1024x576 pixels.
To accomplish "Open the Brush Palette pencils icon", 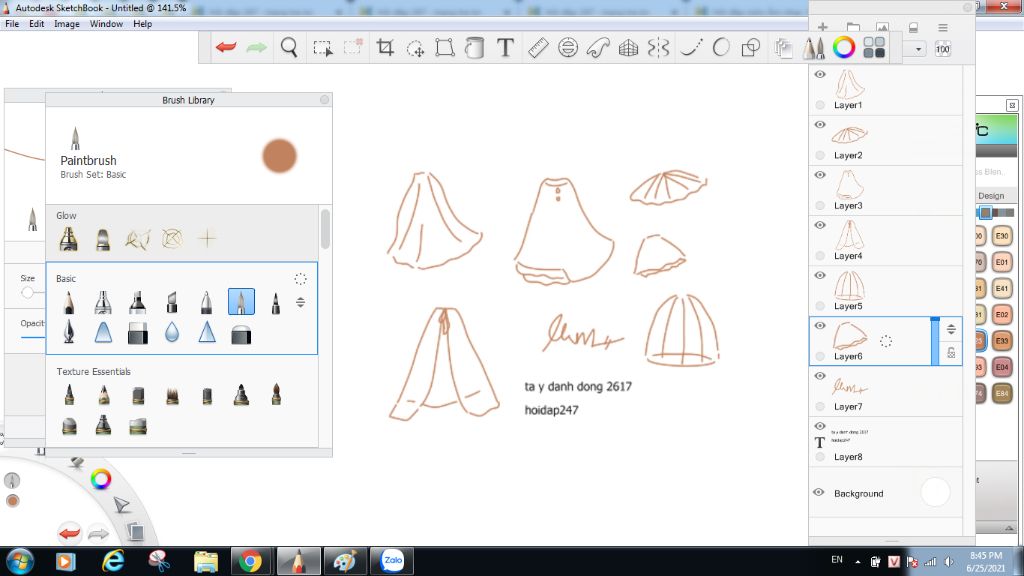I will point(814,48).
